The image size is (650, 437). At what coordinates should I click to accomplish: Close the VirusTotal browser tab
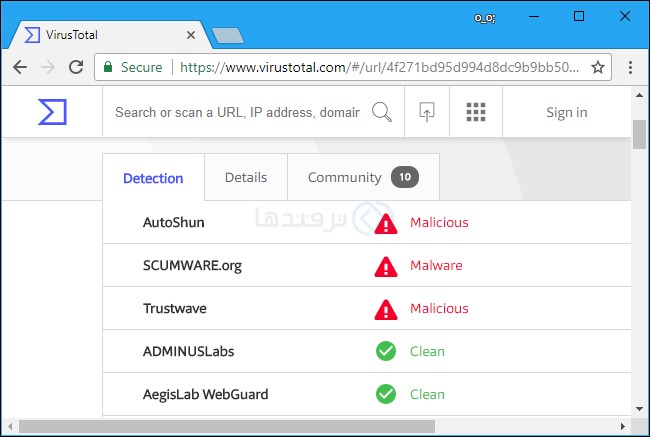pos(191,35)
